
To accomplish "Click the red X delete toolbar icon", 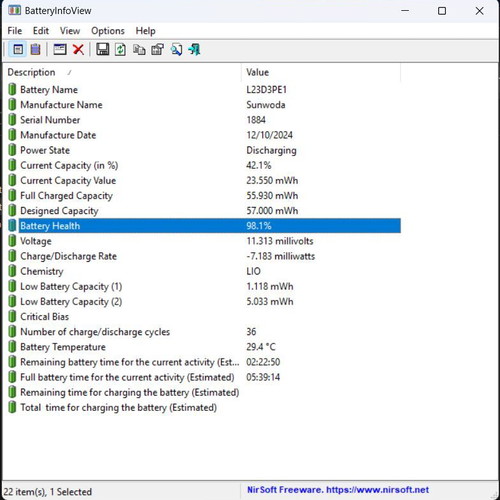I will 78,50.
